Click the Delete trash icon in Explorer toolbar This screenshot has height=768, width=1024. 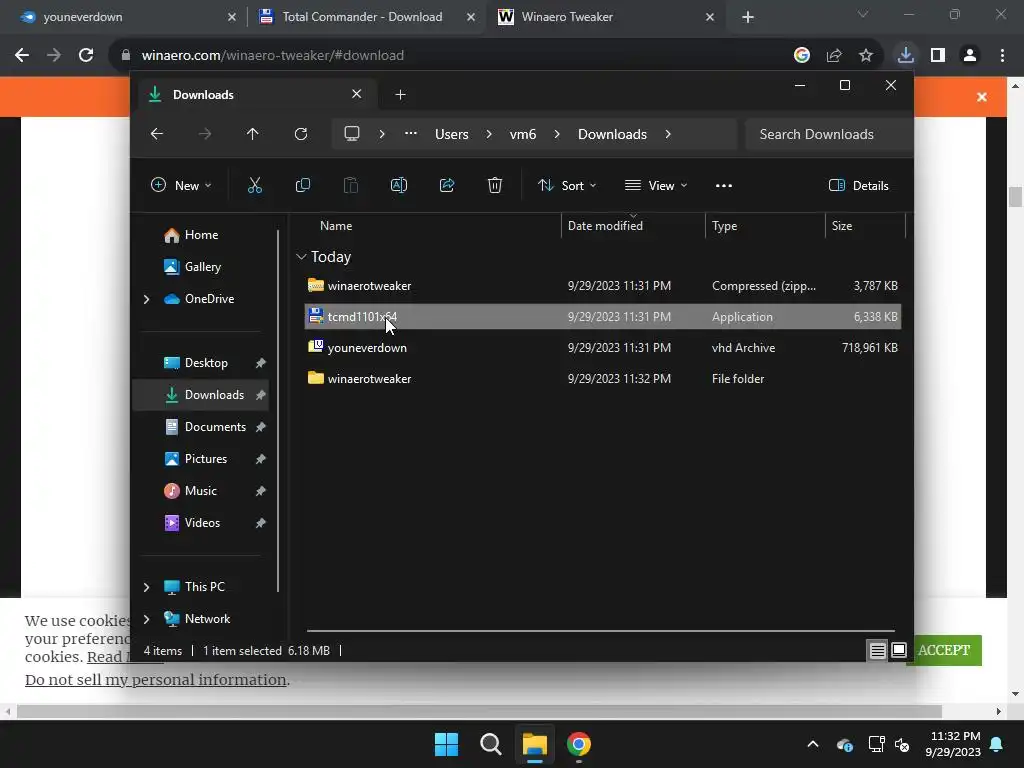tap(495, 185)
